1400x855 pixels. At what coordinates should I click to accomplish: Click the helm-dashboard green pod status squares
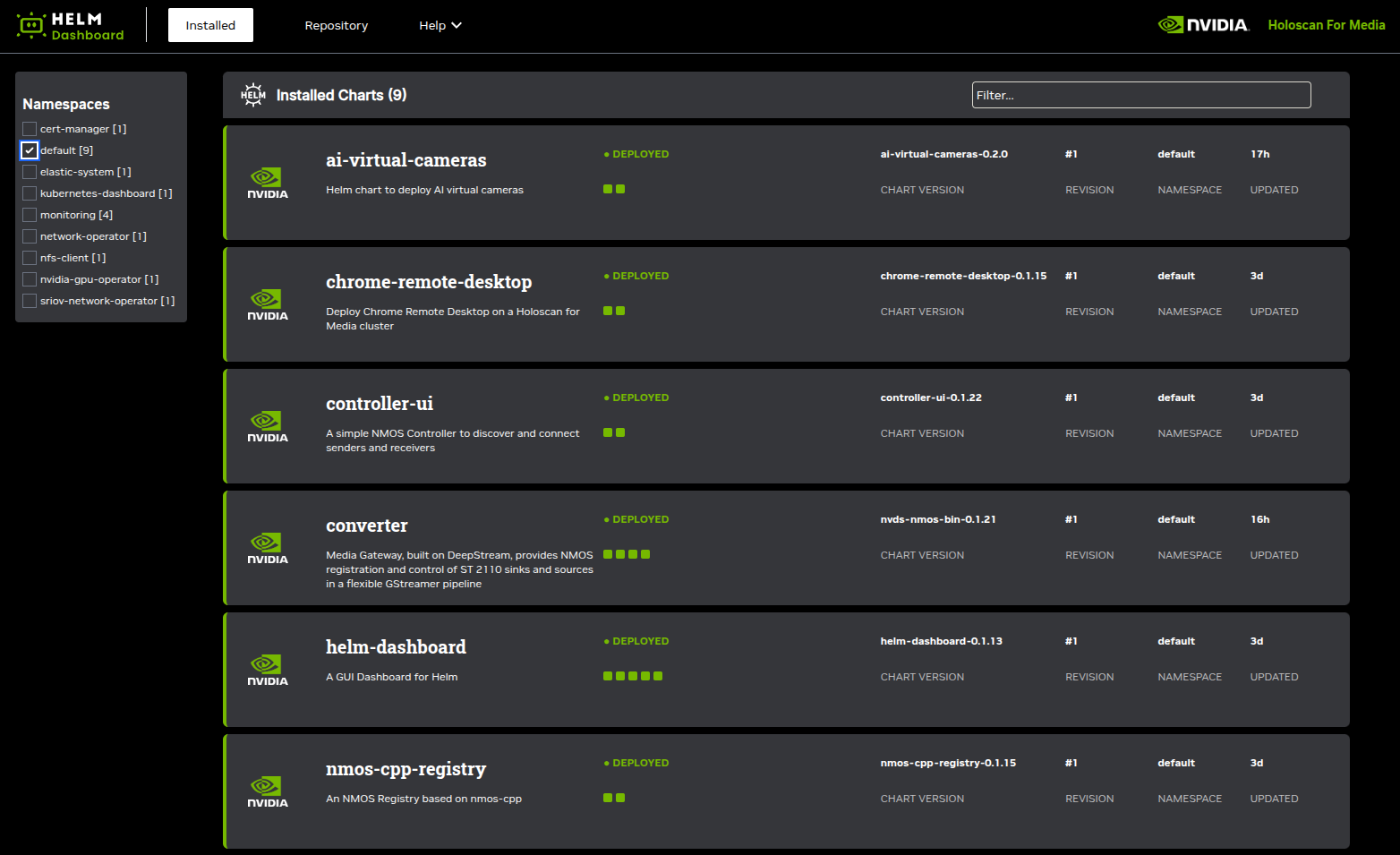click(632, 676)
